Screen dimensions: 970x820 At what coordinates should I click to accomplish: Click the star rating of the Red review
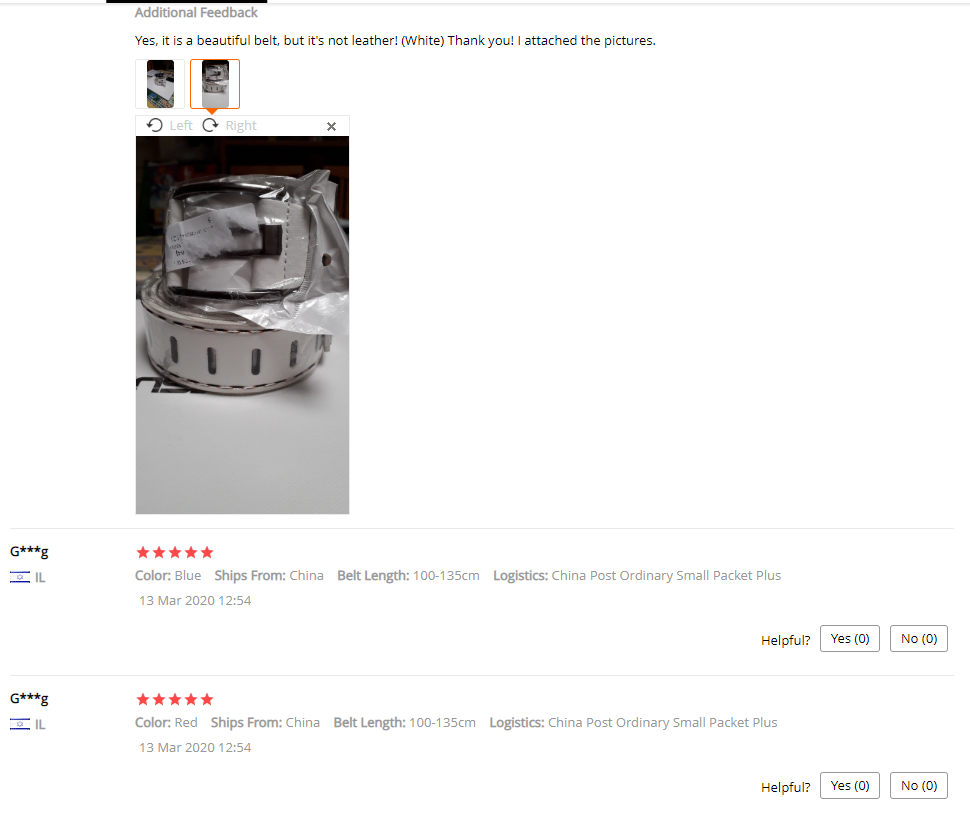coord(175,699)
